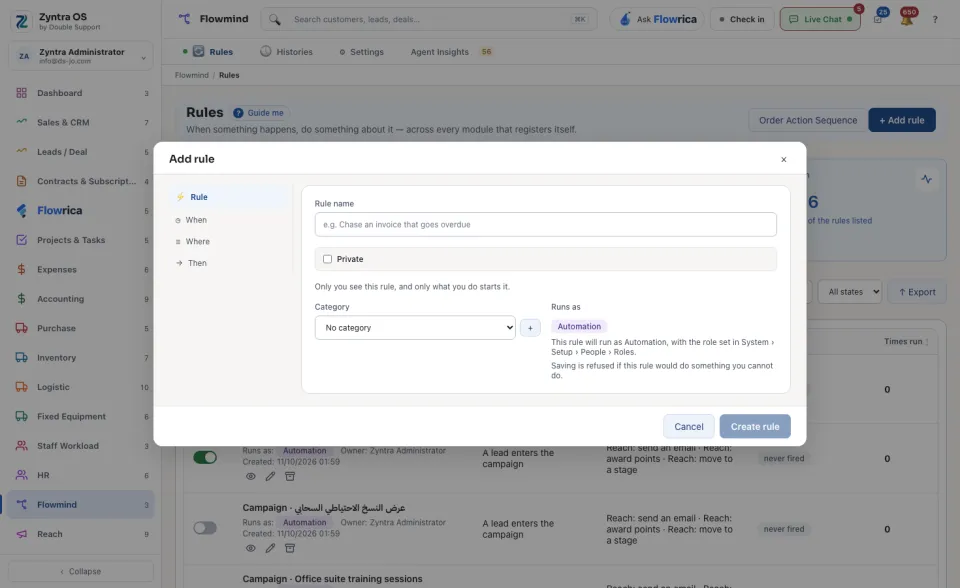Click the edit pencil for the Arabic campaign rule
Image resolution: width=960 pixels, height=588 pixels.
pyautogui.click(x=270, y=548)
